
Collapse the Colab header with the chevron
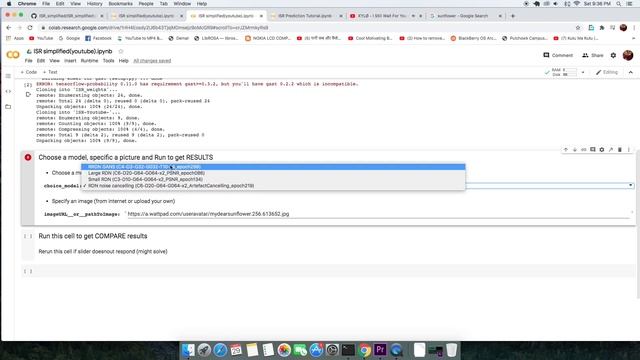click(x=631, y=72)
